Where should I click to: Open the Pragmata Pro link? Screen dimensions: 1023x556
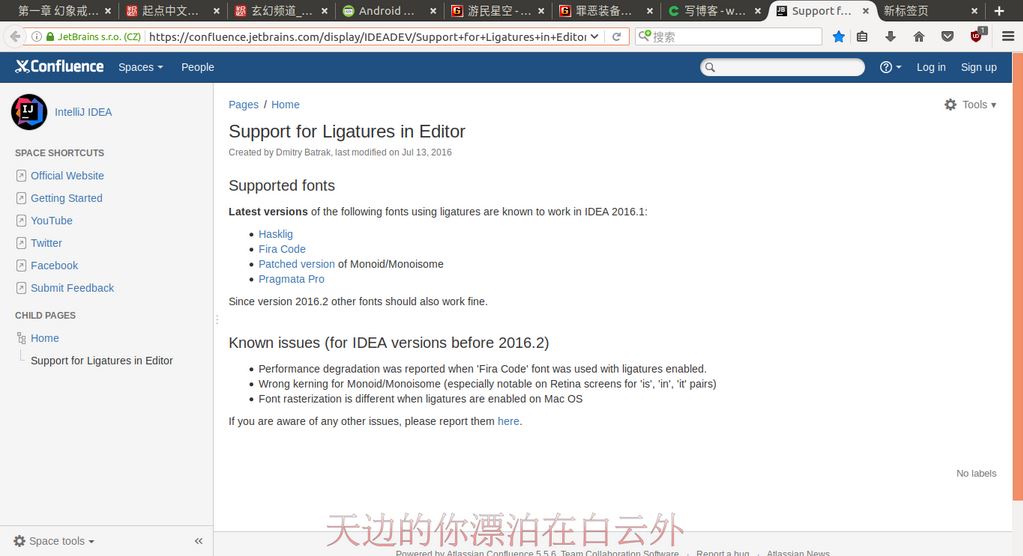(x=291, y=279)
